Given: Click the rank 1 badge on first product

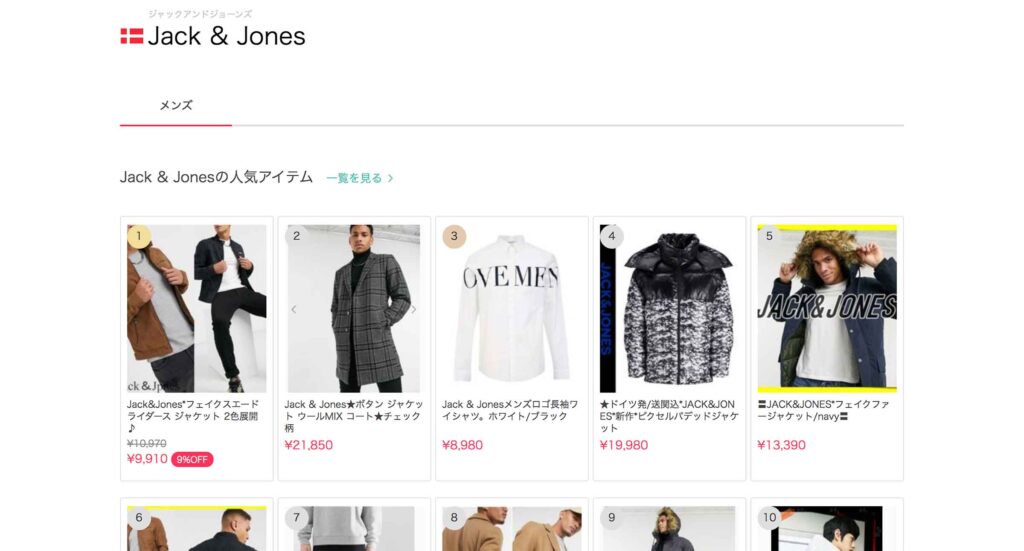Looking at the screenshot, I should click(x=138, y=236).
